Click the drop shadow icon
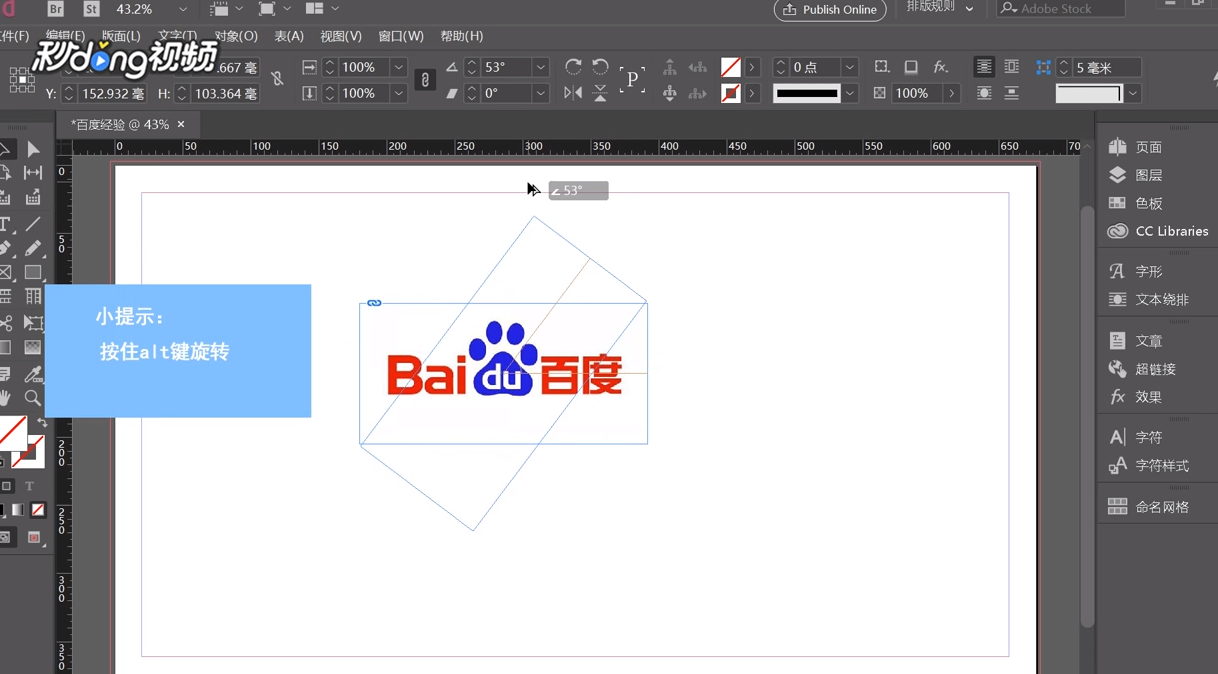This screenshot has height=674, width=1218. pos(911,67)
